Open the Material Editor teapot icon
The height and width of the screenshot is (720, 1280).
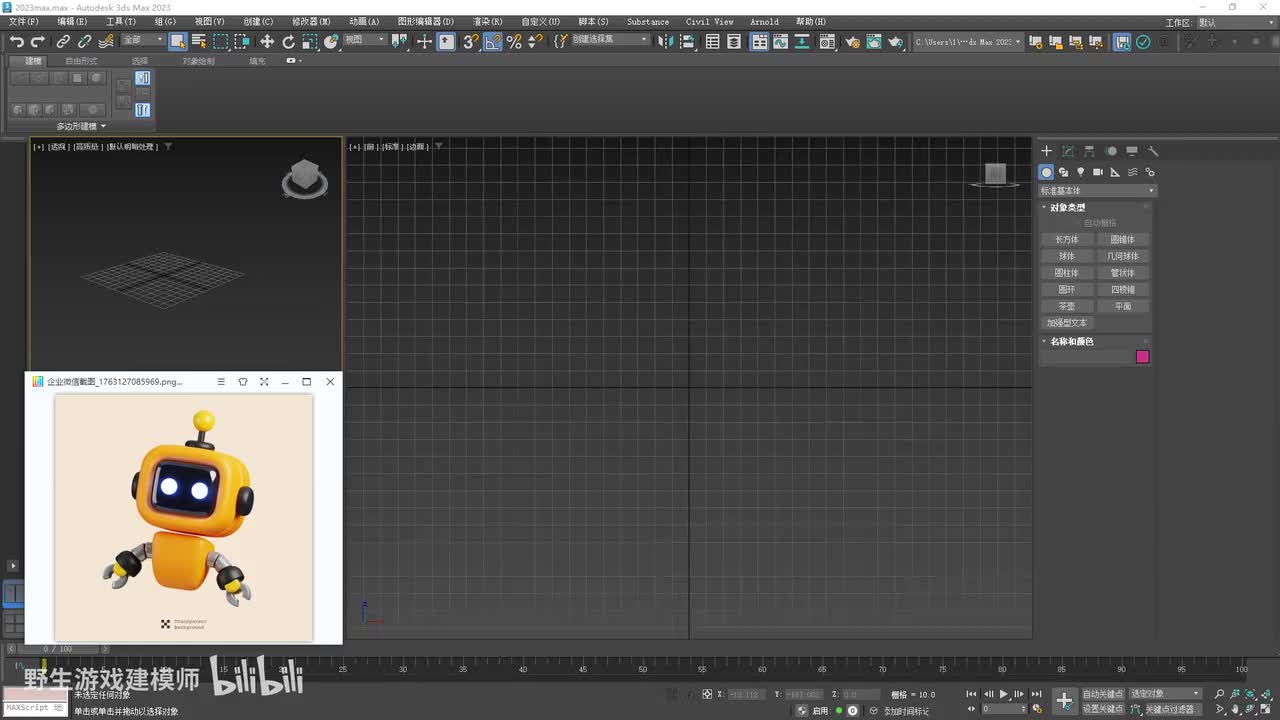(x=852, y=41)
